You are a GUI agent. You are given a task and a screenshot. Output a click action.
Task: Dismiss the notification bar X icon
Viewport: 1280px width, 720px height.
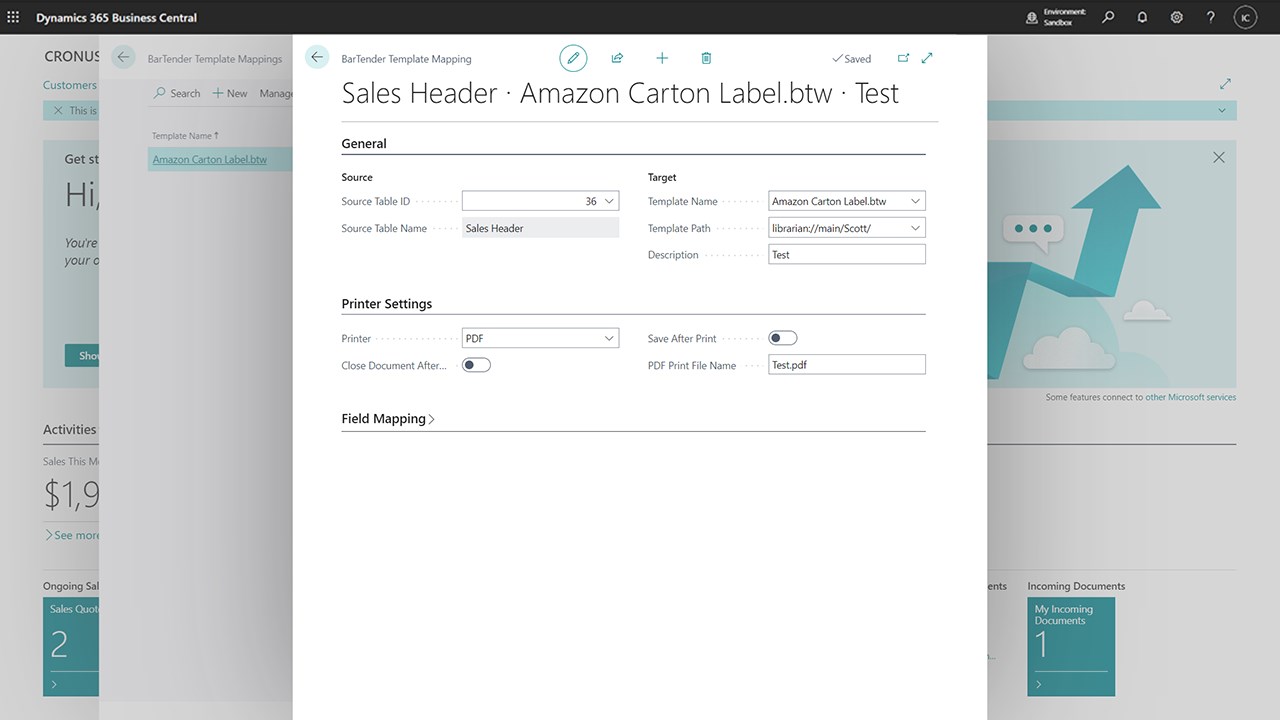(x=58, y=110)
